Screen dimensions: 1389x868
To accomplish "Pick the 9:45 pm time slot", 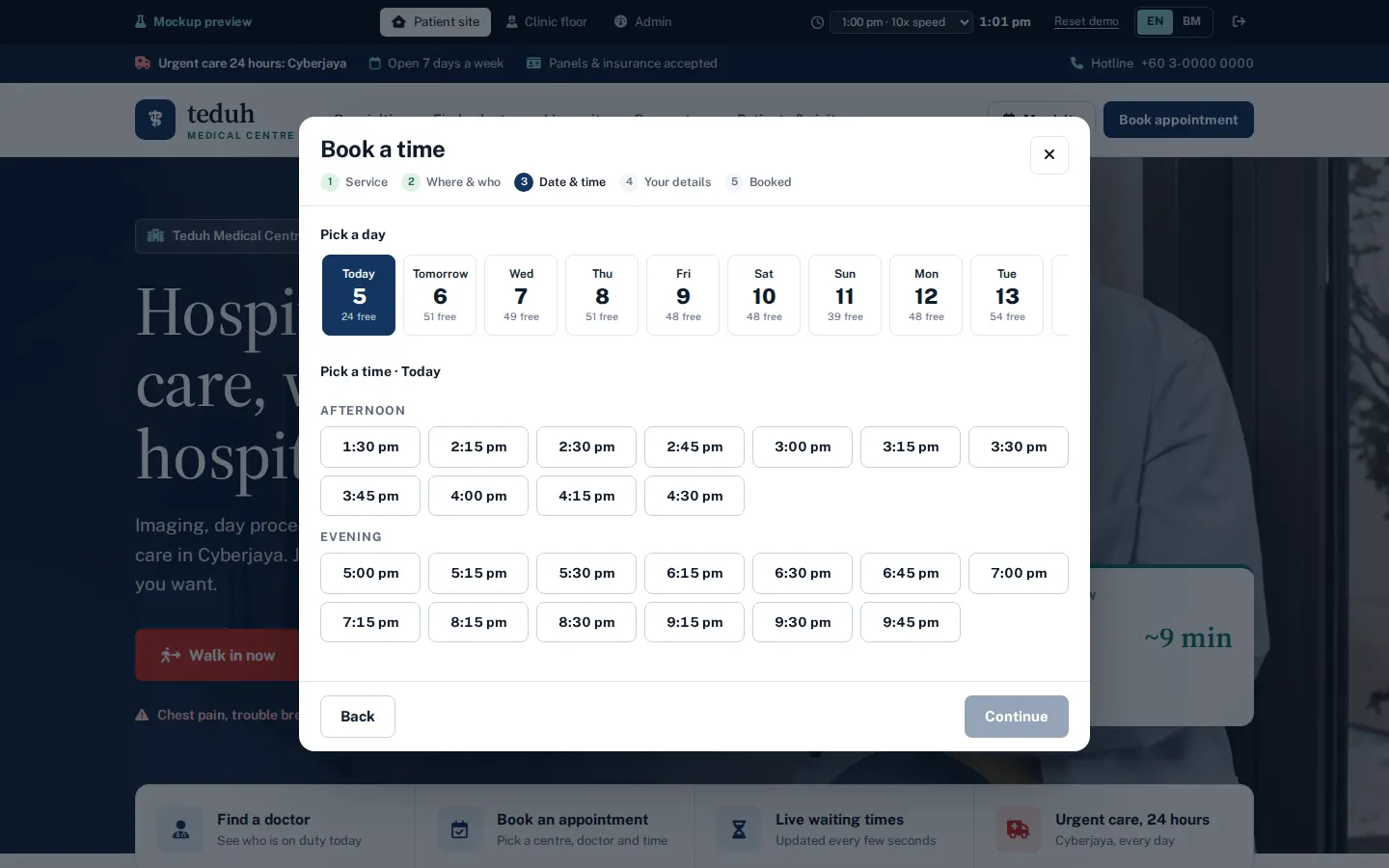I will coord(911,622).
